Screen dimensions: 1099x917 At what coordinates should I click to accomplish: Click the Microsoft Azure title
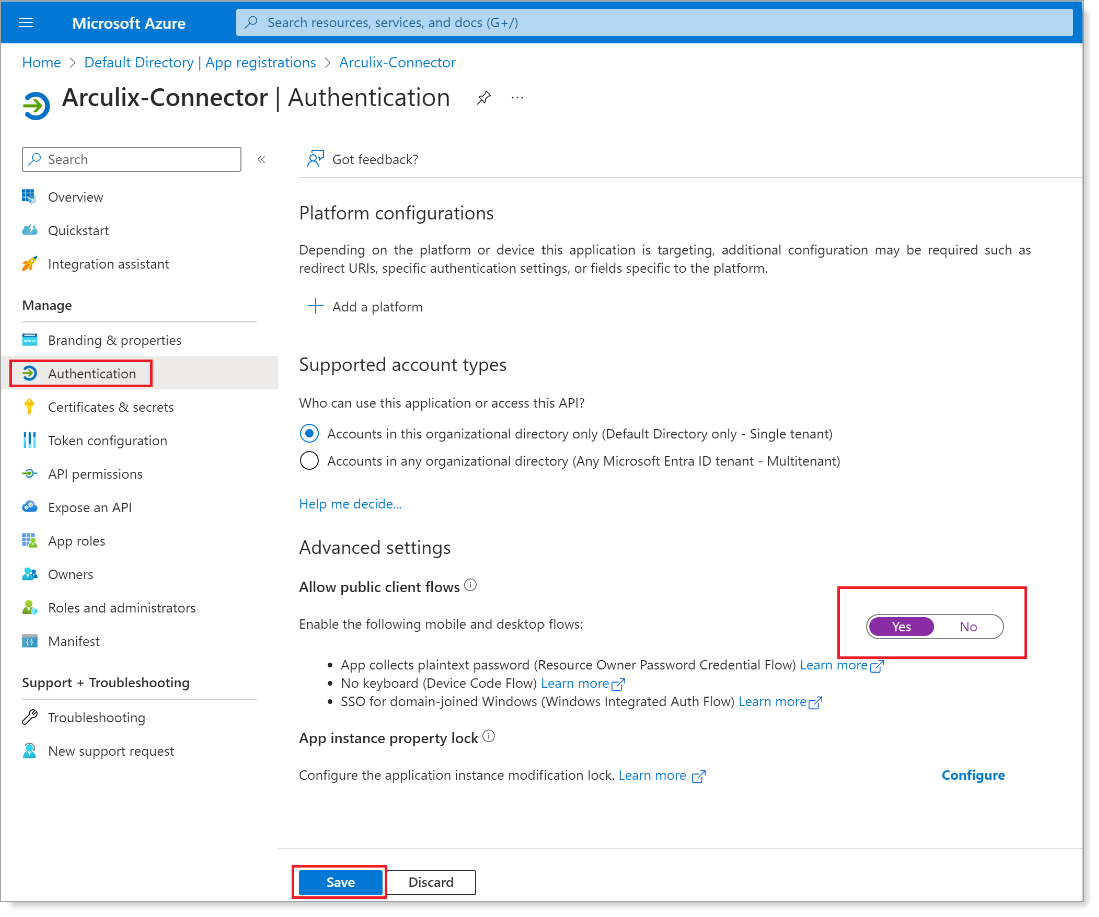pos(129,23)
